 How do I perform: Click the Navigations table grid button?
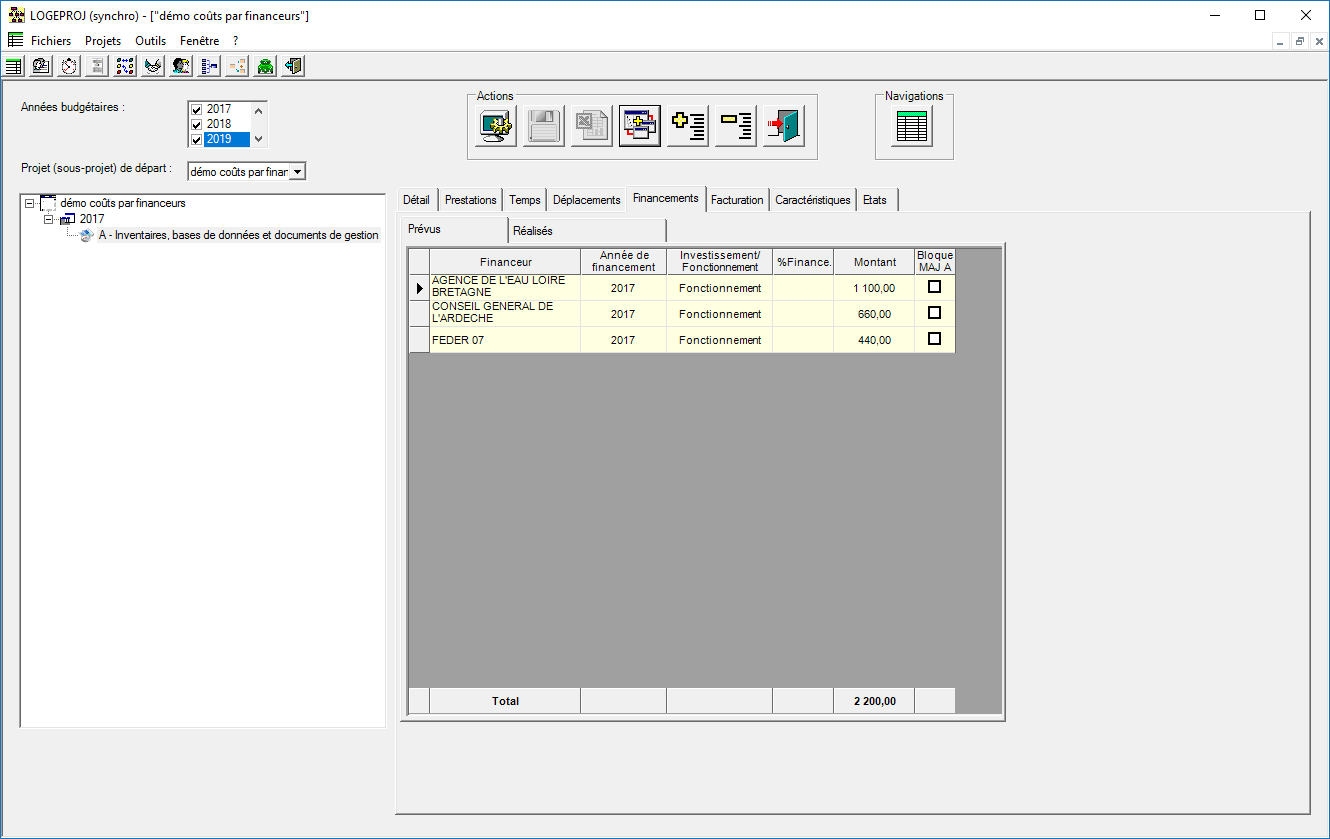911,126
